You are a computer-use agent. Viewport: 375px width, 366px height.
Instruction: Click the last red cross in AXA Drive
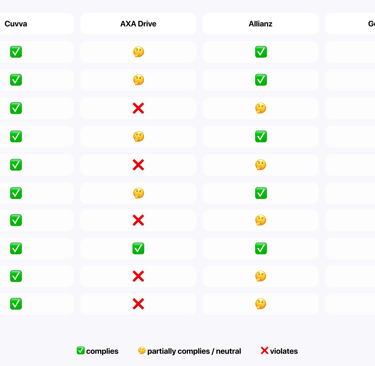coord(138,304)
